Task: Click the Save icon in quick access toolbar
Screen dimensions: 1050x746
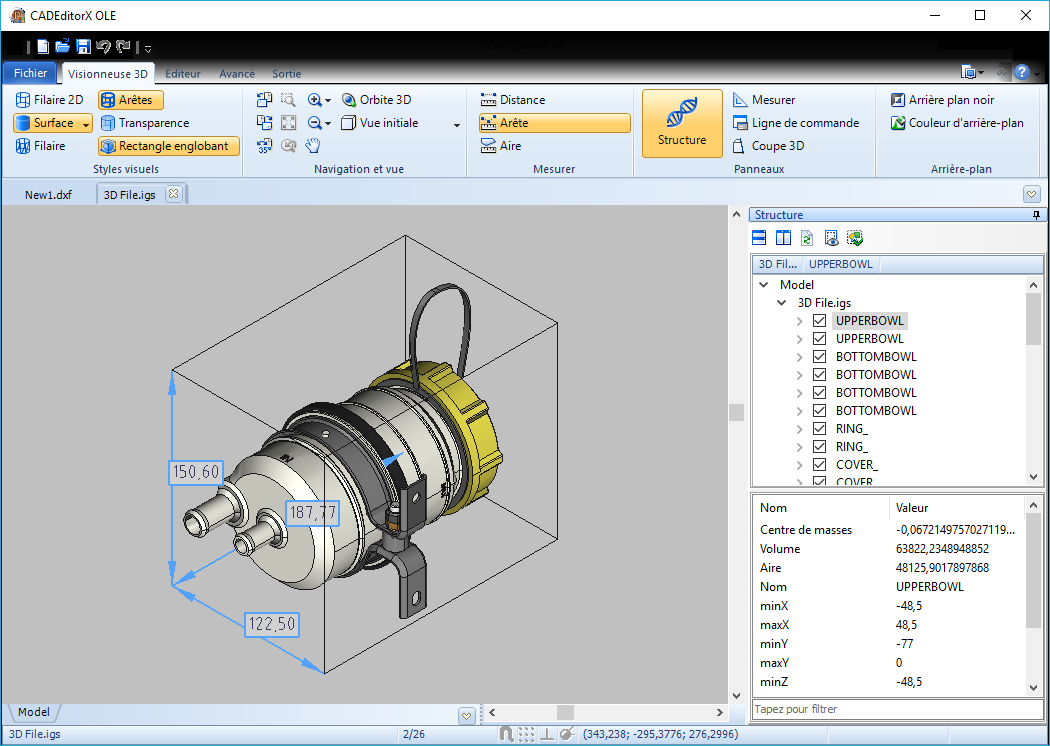Action: pyautogui.click(x=83, y=46)
